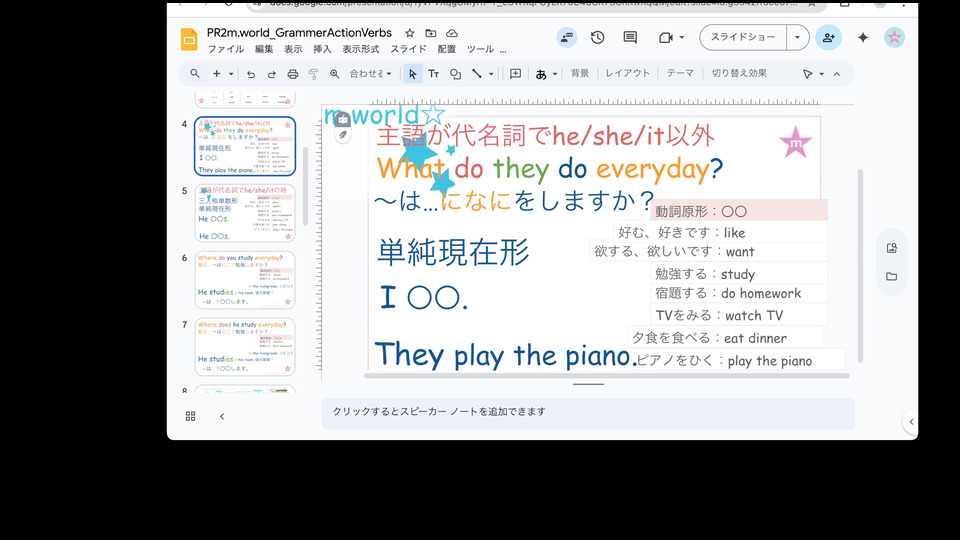This screenshot has width=960, height=540.
Task: Star the PR2m.world_GrammerActionVerbs document
Action: tap(410, 33)
